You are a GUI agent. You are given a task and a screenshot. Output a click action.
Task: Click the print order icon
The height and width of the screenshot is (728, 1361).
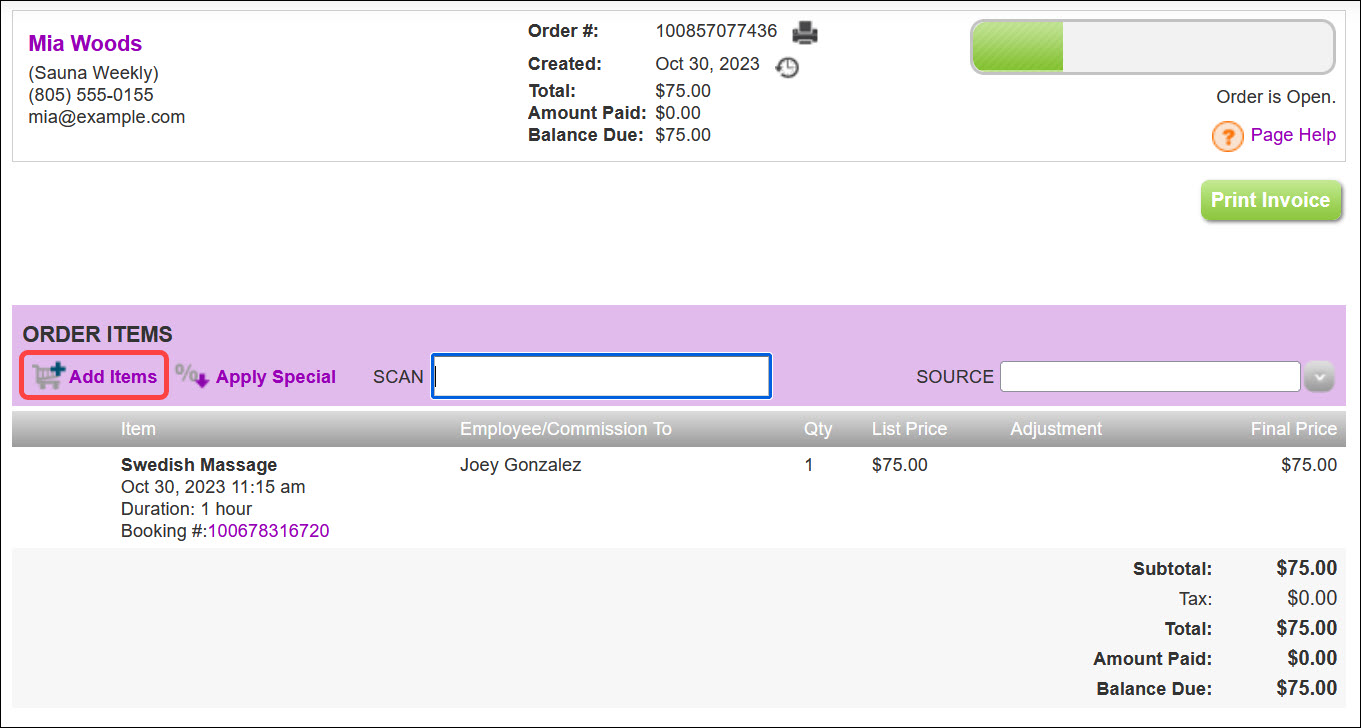tap(806, 31)
